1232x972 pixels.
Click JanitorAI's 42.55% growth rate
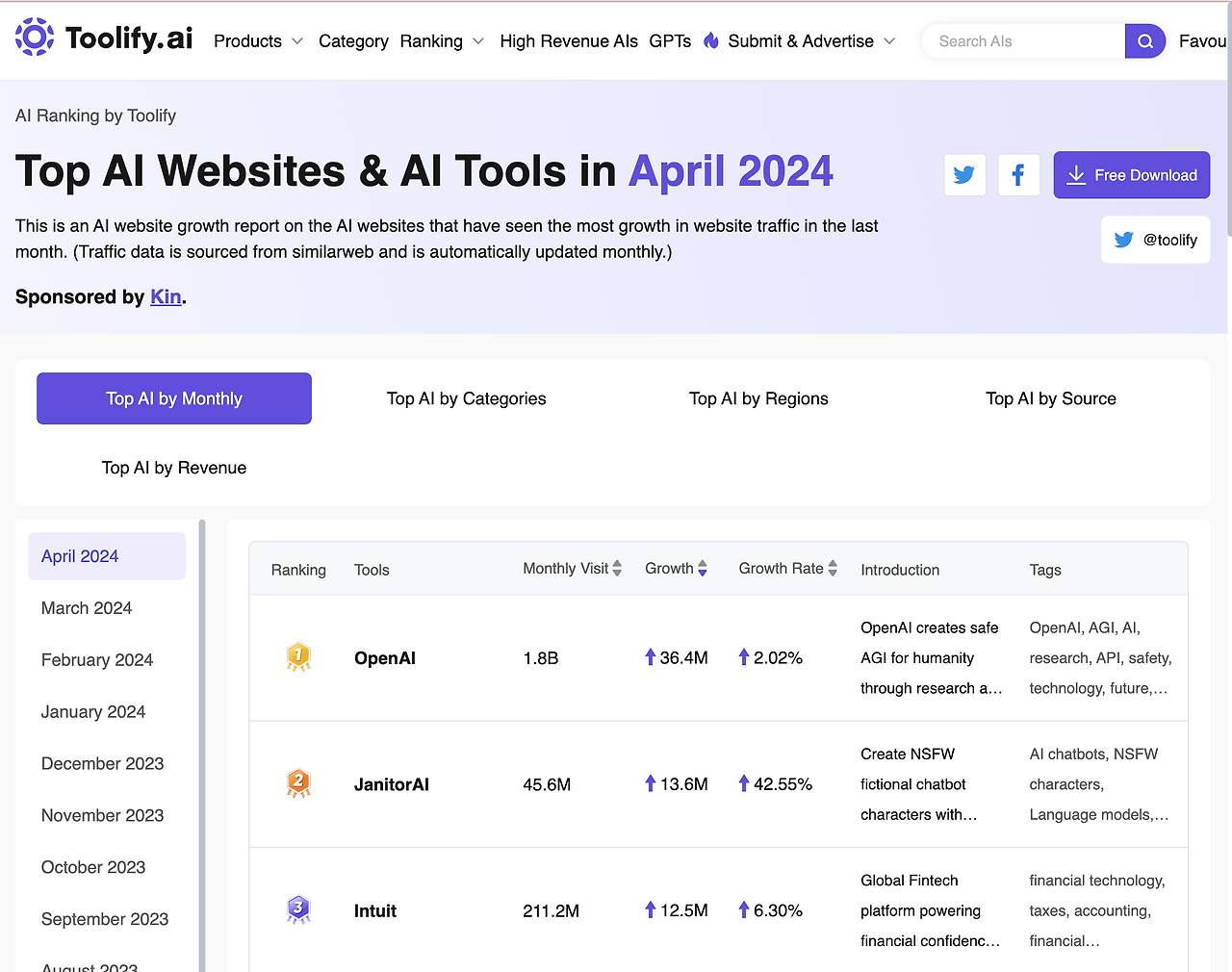click(776, 784)
